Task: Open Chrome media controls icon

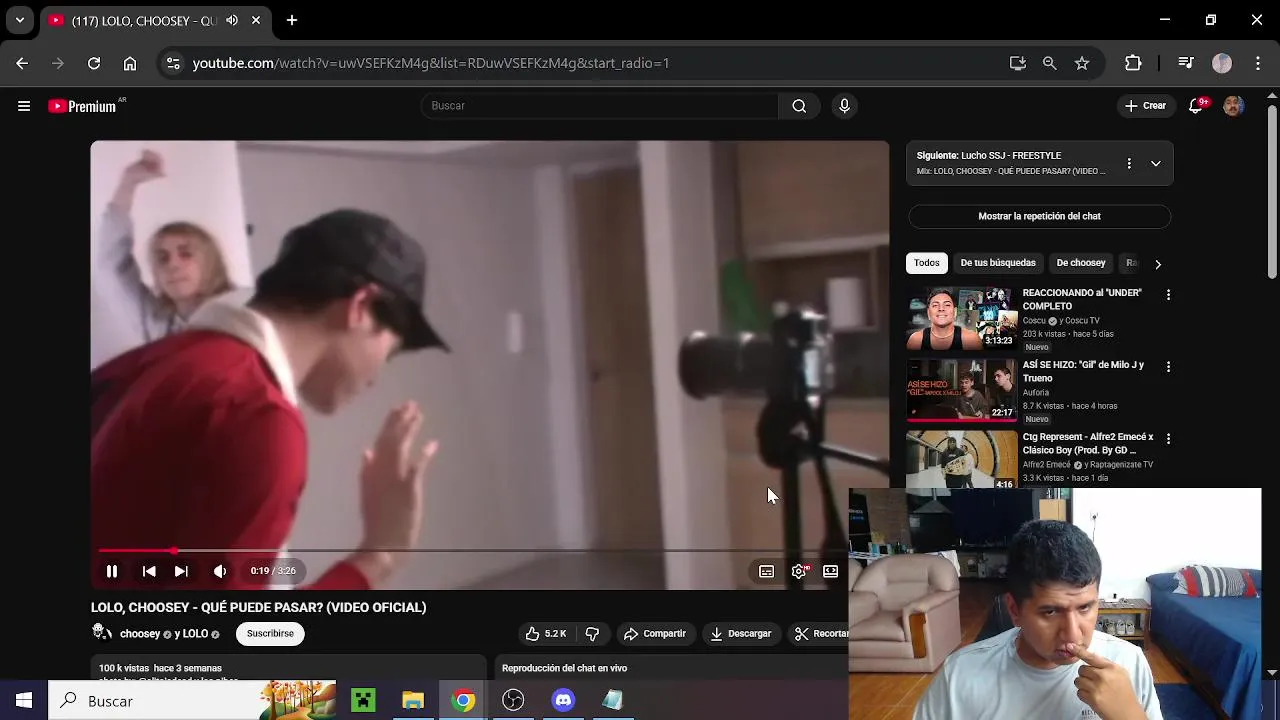Action: [1186, 63]
